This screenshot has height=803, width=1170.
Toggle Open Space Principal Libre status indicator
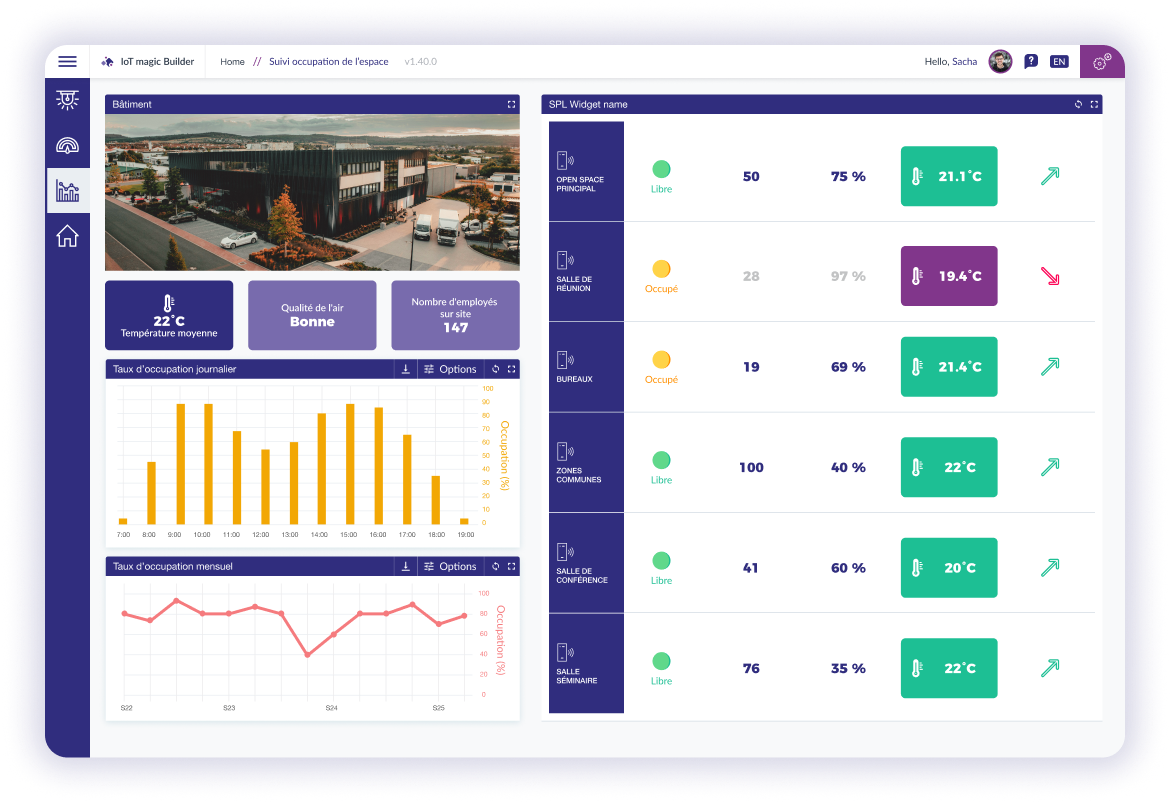pyautogui.click(x=661, y=169)
